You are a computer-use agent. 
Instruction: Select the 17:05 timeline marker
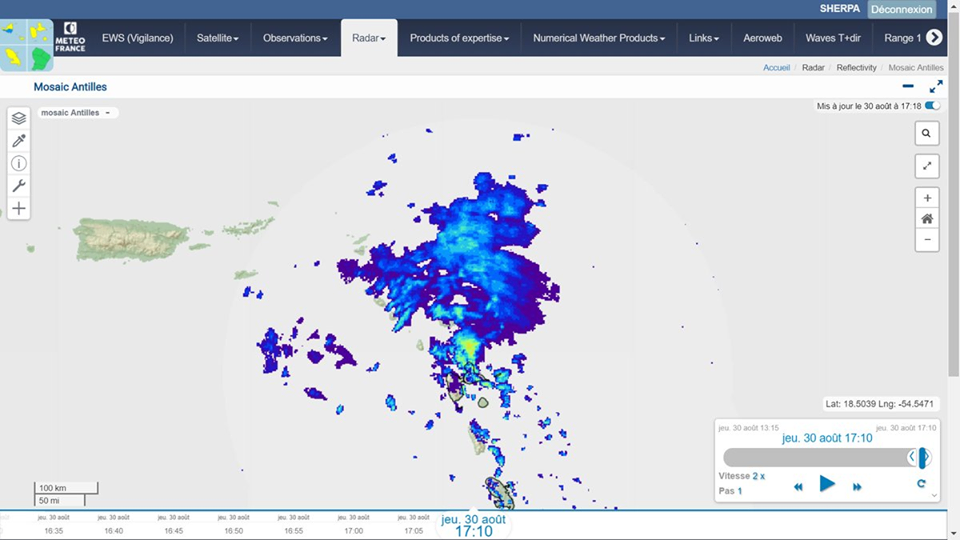[413, 525]
